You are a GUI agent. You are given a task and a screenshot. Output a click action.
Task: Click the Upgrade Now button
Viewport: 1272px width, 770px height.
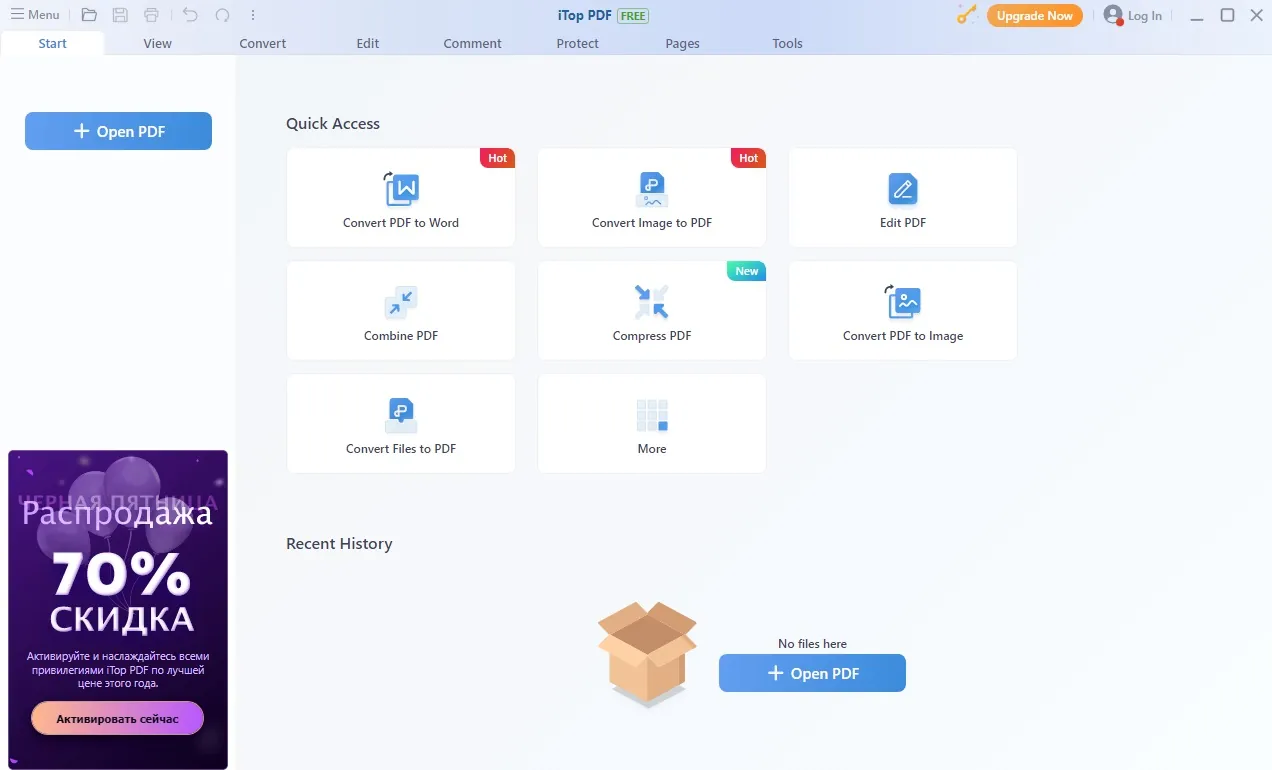1034,16
